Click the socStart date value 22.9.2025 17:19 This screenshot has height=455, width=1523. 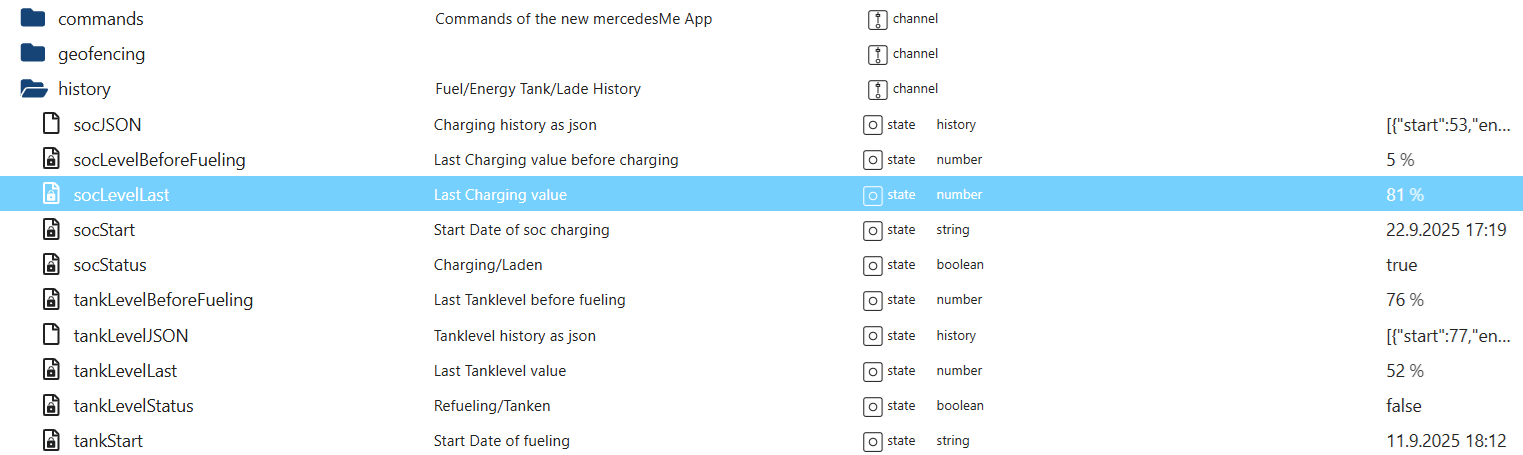coord(1446,230)
